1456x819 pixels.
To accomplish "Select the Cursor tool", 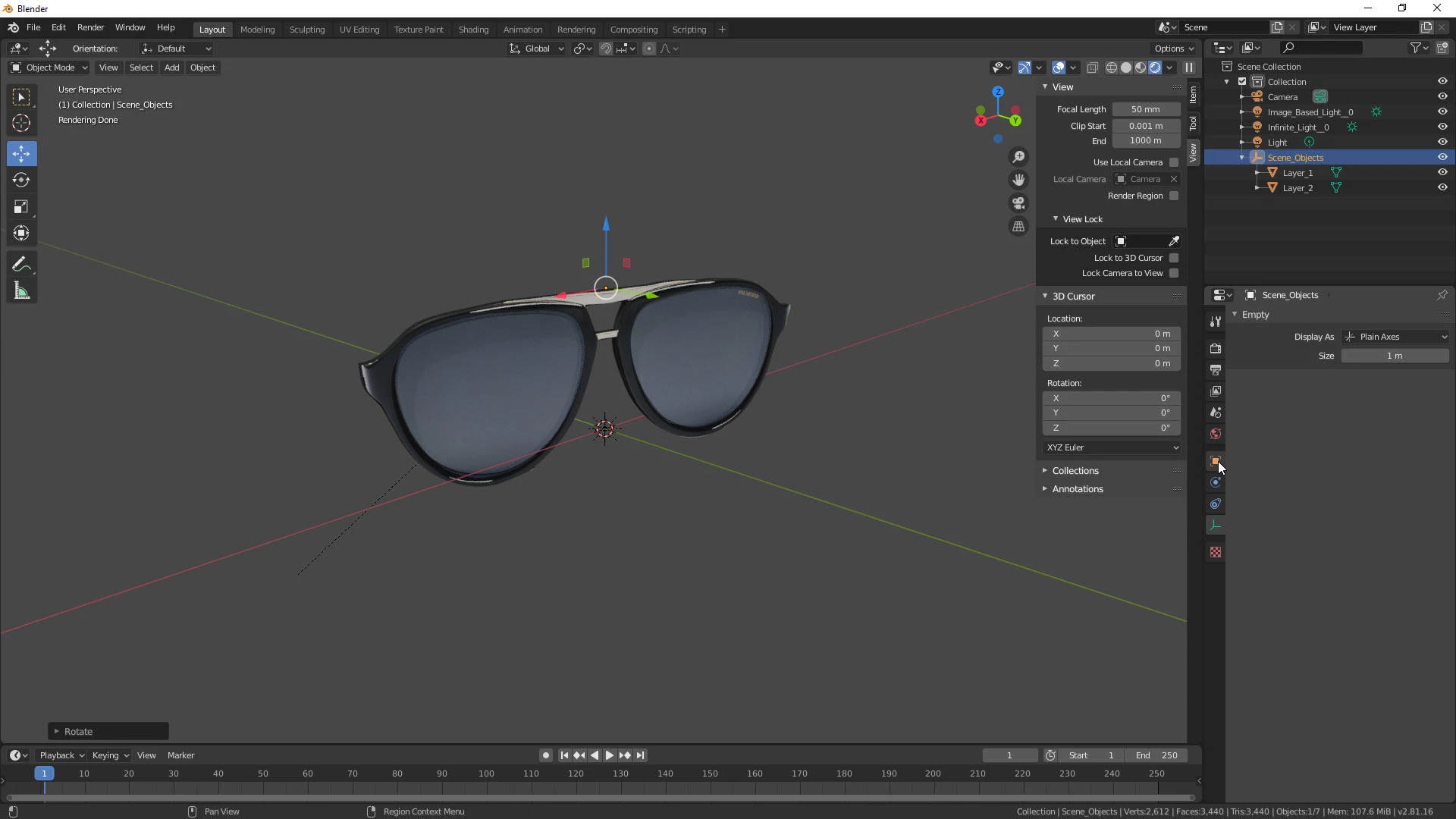I will [x=21, y=123].
